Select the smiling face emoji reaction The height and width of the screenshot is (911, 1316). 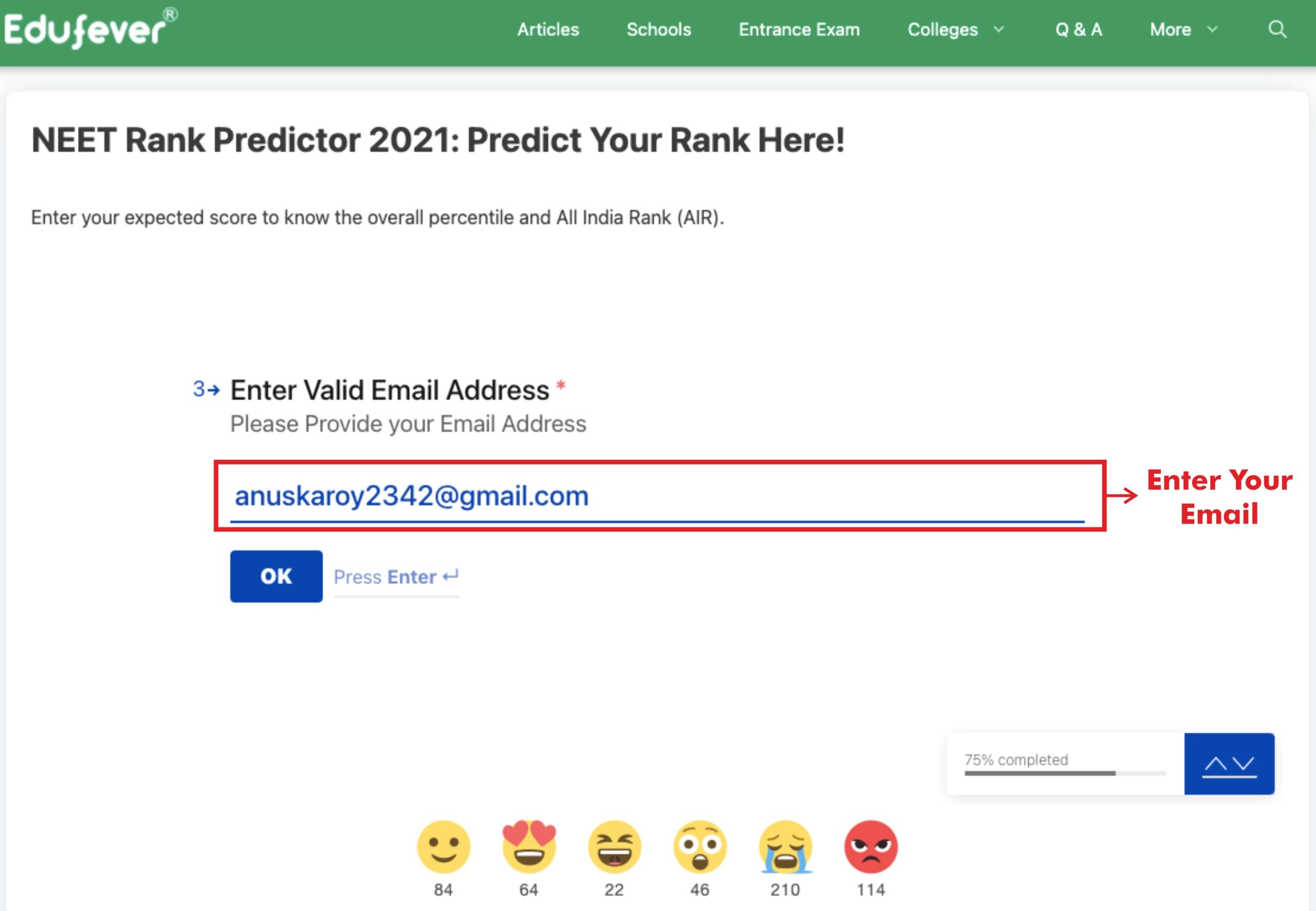point(444,847)
